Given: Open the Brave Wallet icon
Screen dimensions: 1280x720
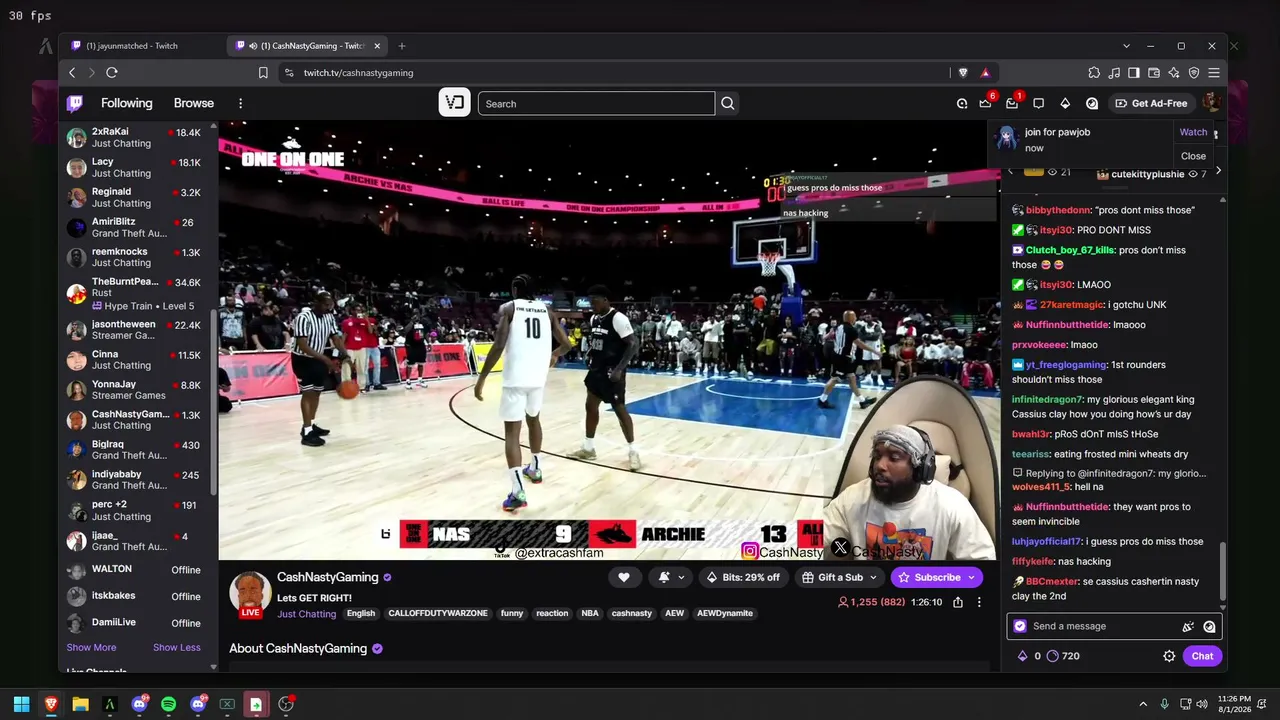Looking at the screenshot, I should point(1154,73).
